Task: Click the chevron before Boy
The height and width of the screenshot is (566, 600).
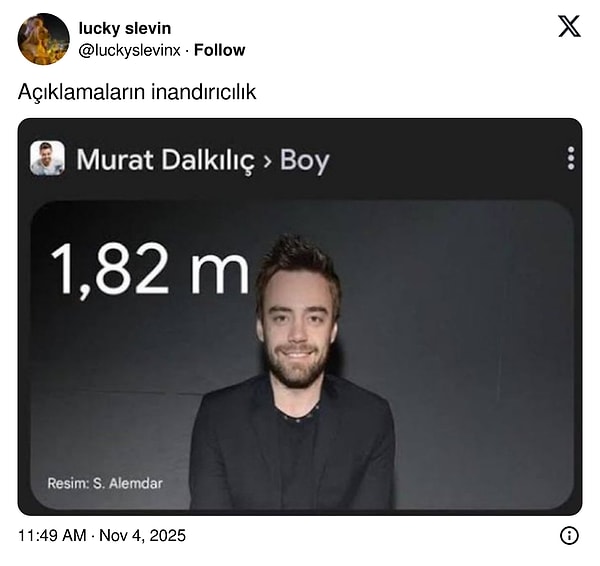Action: pyautogui.click(x=267, y=161)
